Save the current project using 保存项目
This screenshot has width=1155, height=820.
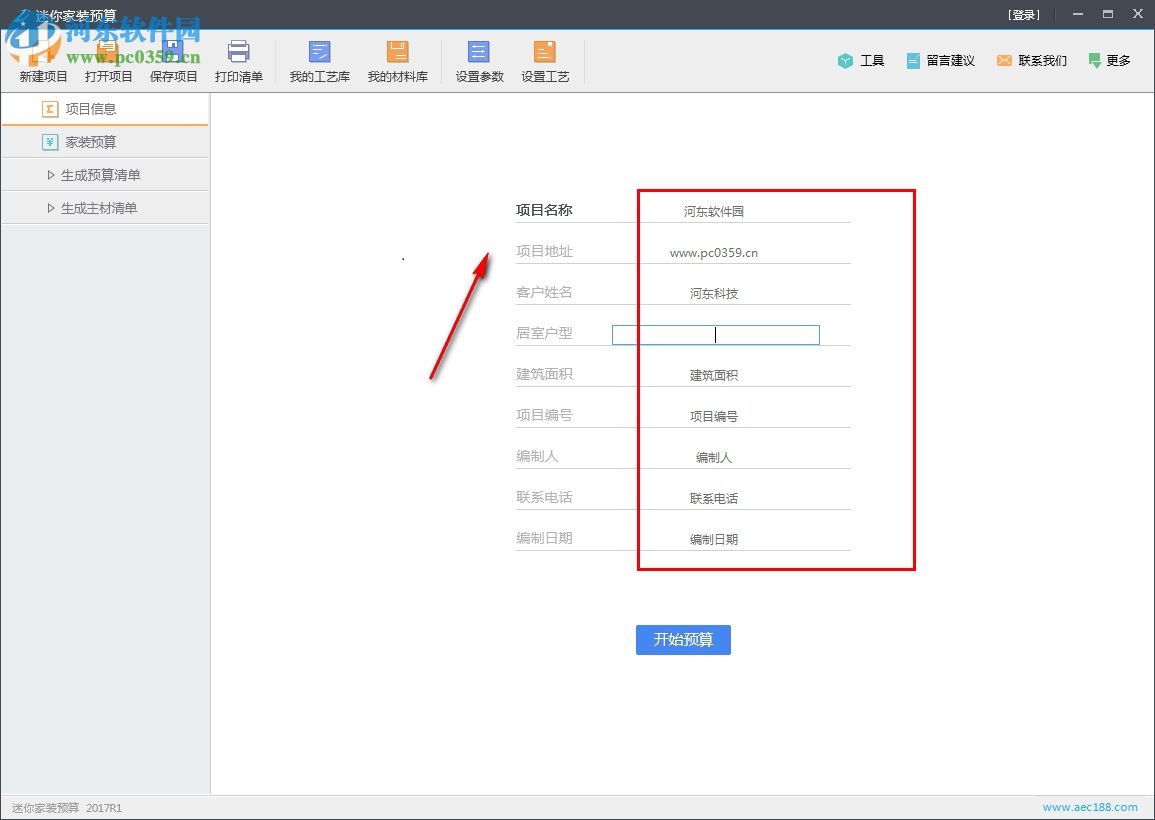click(173, 60)
